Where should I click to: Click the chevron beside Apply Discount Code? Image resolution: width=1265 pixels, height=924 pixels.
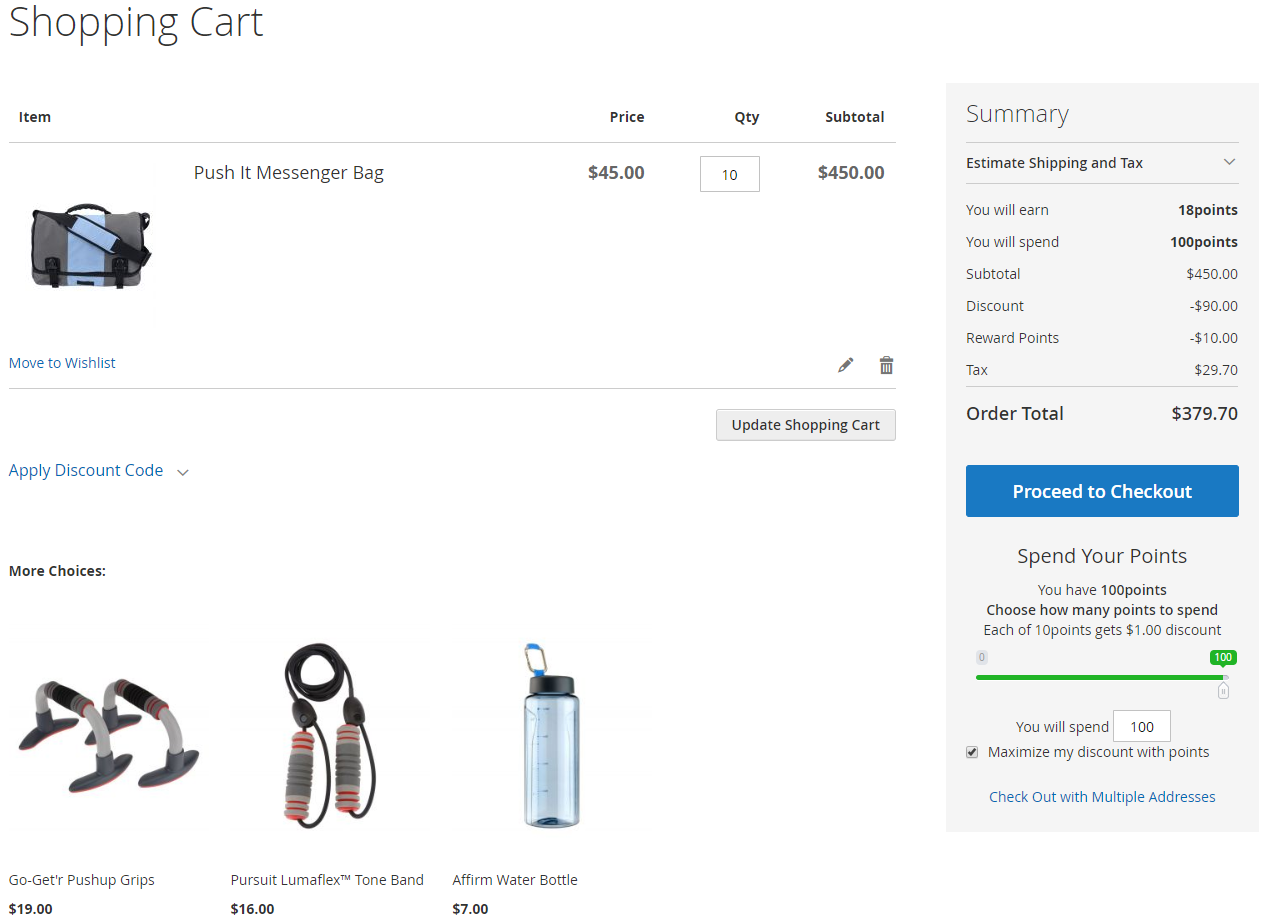(183, 472)
